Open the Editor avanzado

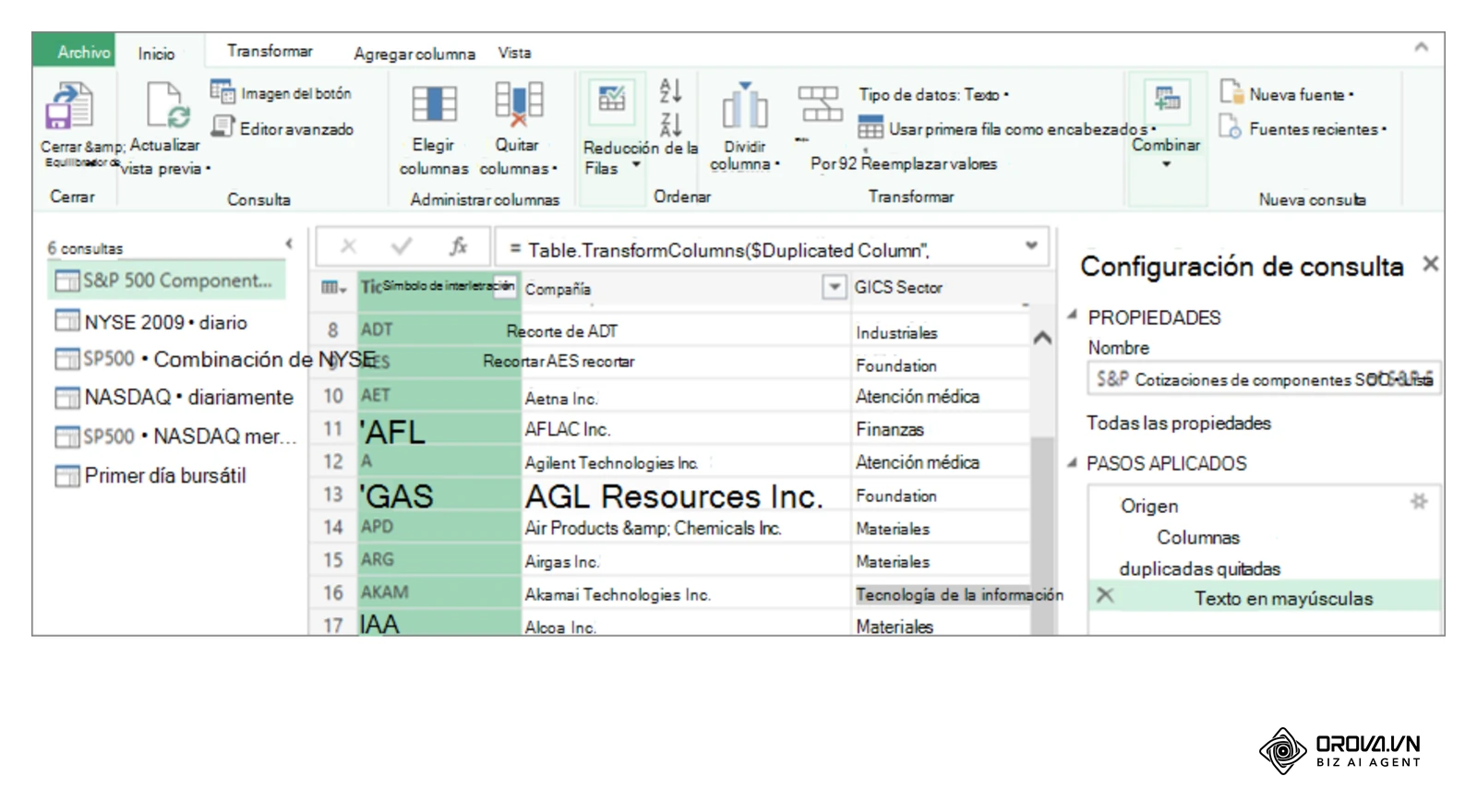(x=282, y=128)
